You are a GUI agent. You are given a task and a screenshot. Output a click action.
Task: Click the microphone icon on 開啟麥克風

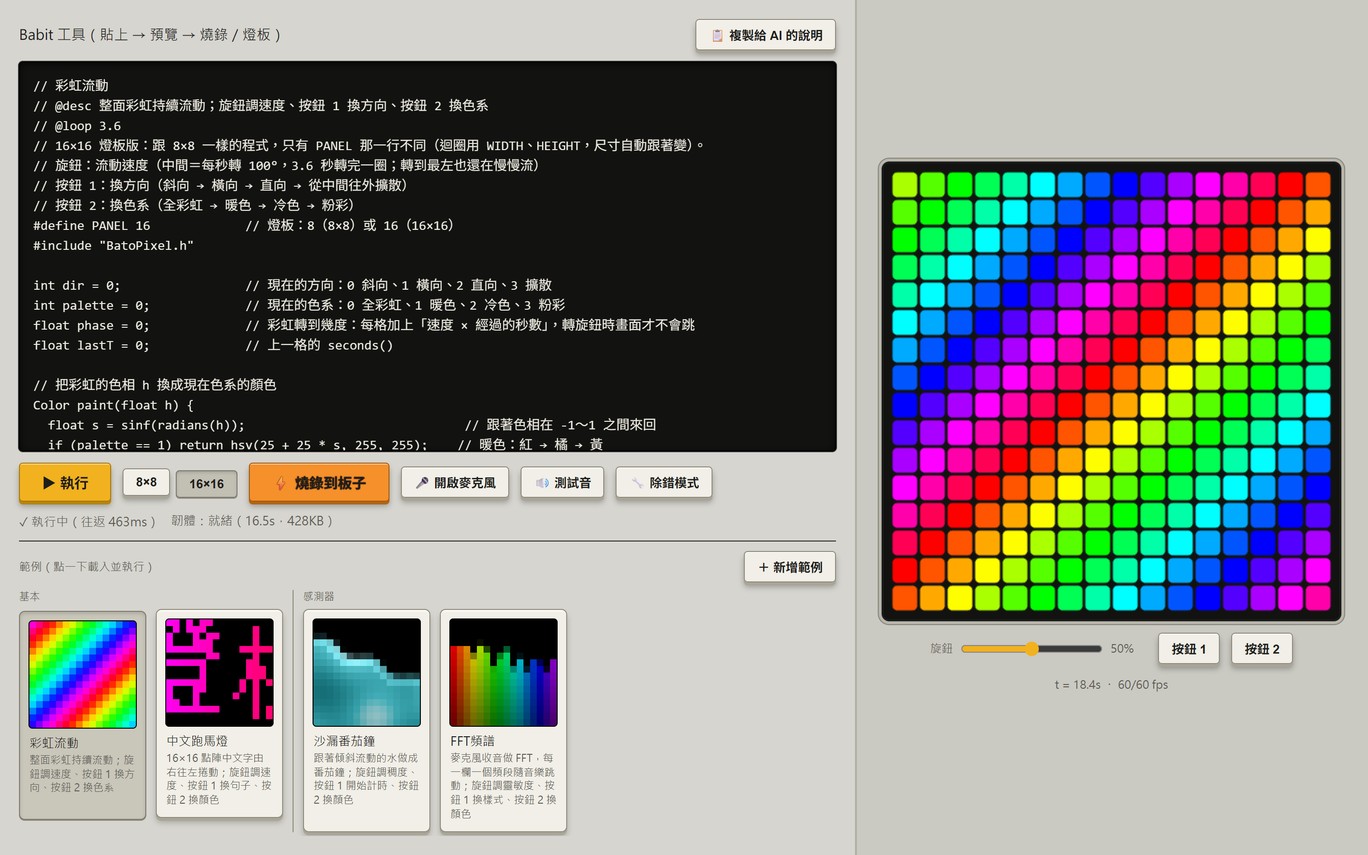point(422,483)
